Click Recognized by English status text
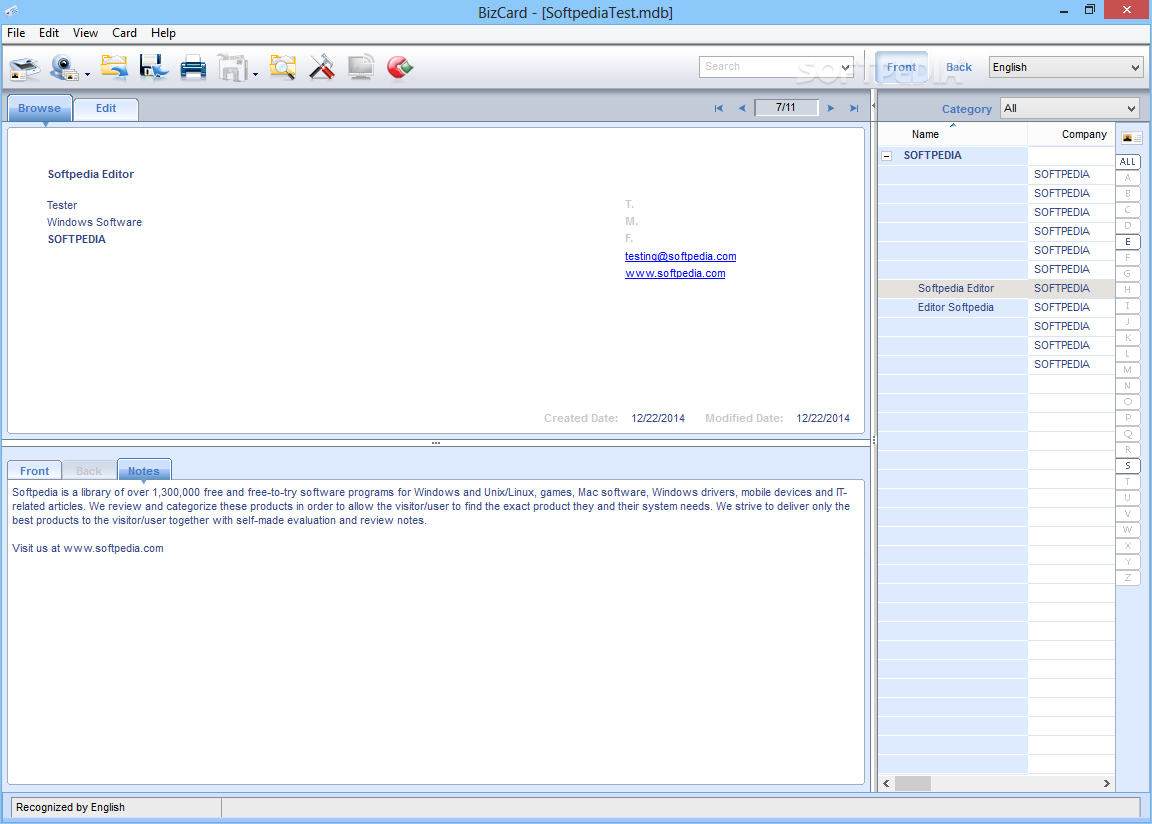Viewport: 1152px width, 824px height. (71, 807)
